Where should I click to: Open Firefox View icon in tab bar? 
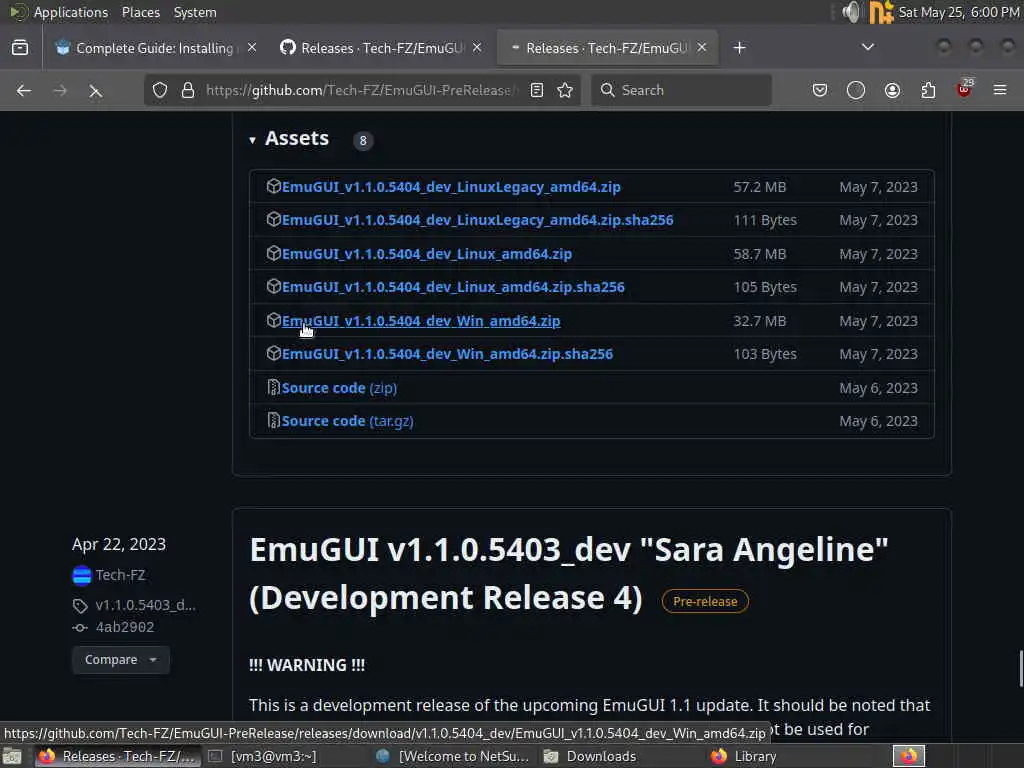pyautogui.click(x=20, y=48)
